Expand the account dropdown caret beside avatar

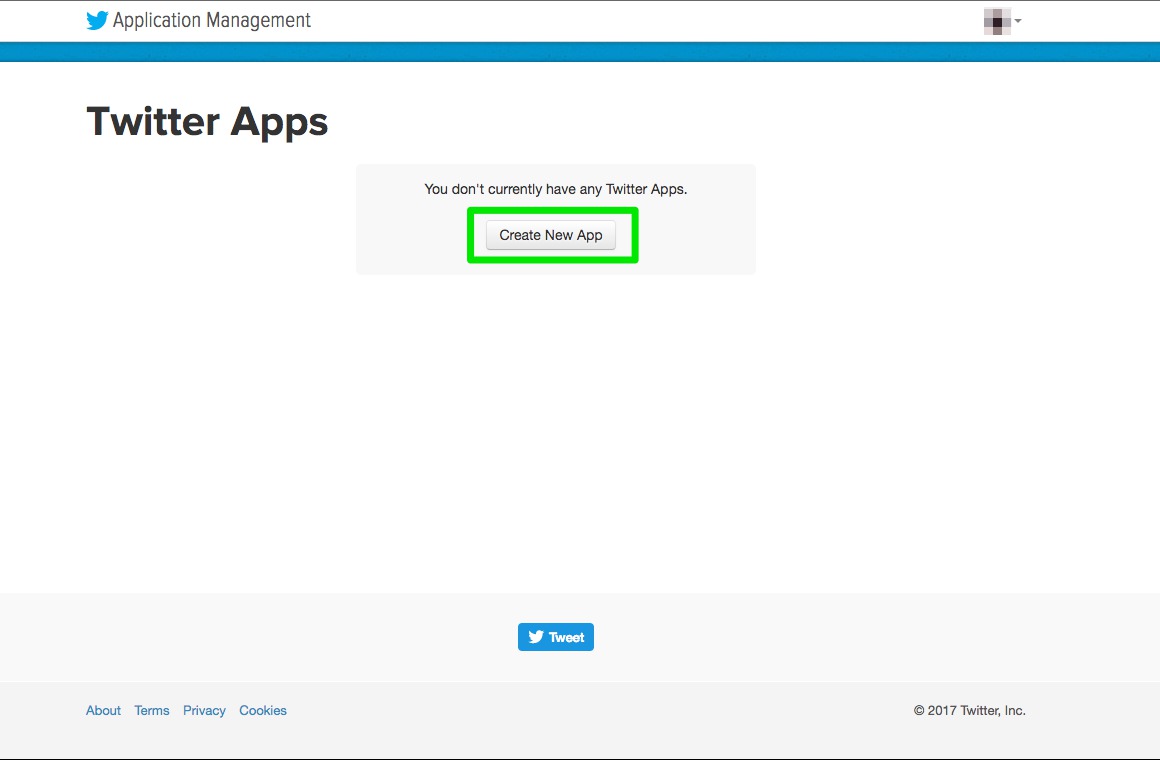1018,21
